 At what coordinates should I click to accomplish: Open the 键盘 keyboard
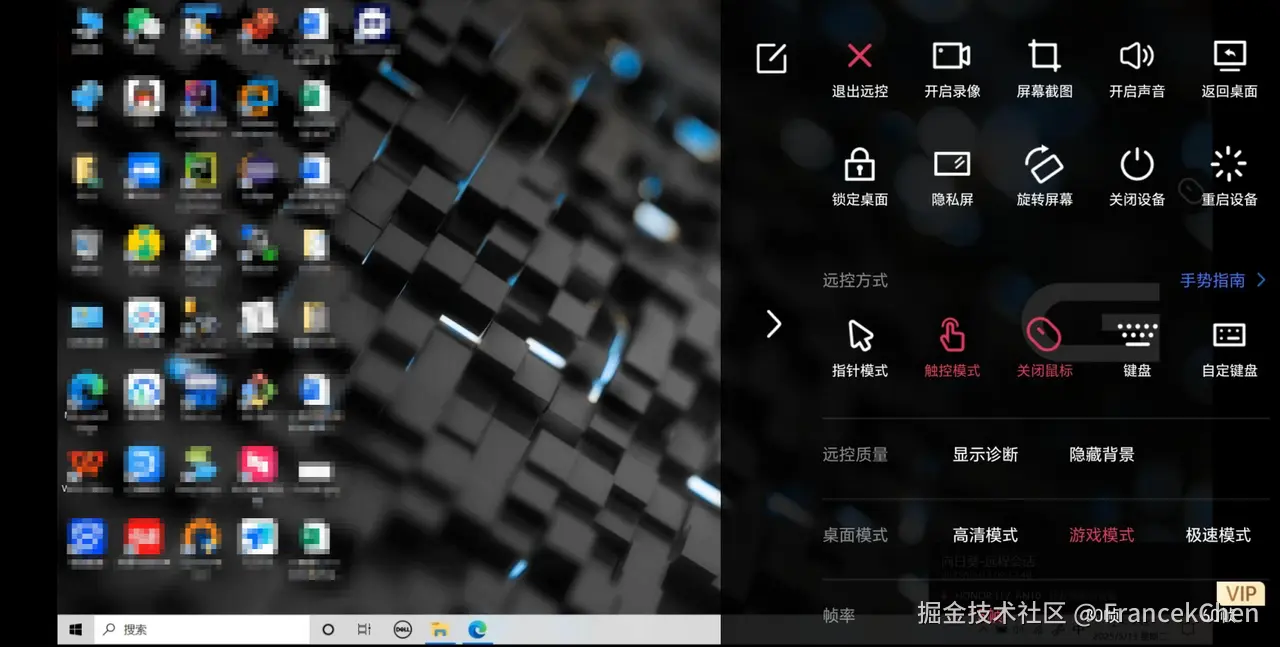(1137, 348)
